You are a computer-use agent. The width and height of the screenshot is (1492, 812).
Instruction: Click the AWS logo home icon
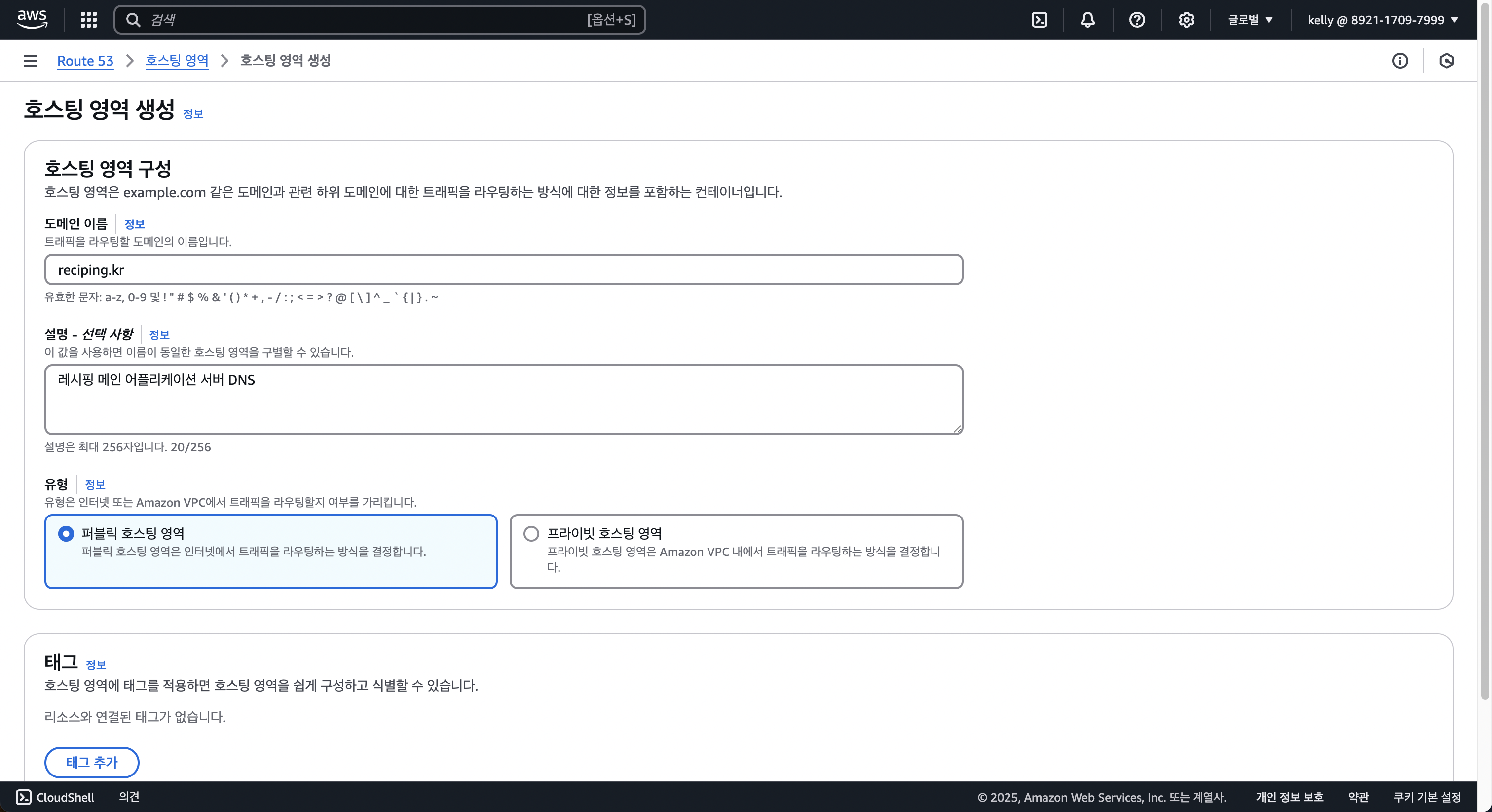point(32,19)
